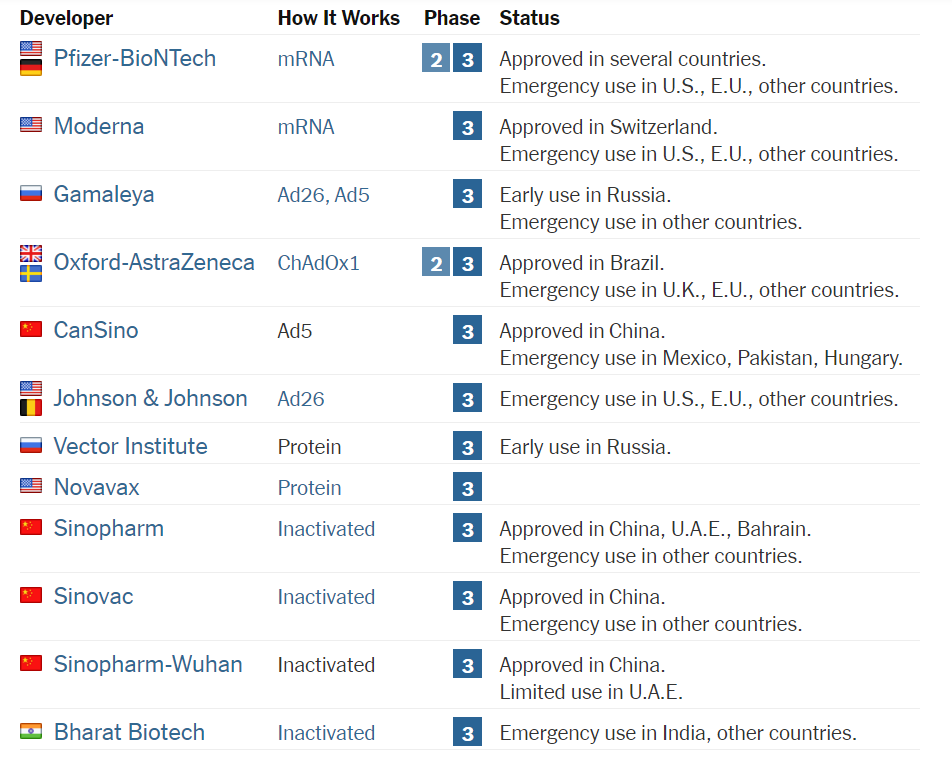Click the mRNA link in Moderna row

tap(306, 127)
